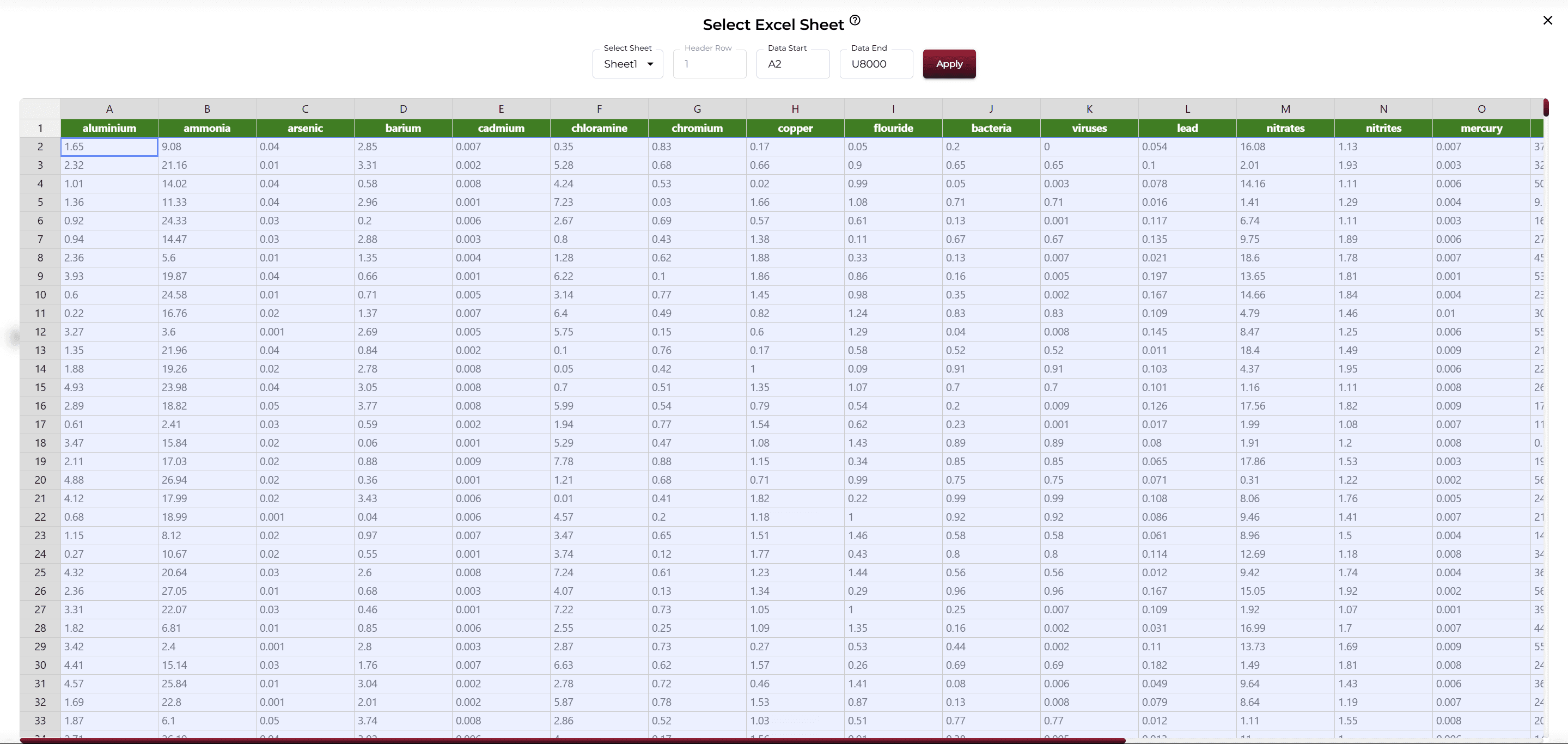Select row number 20
Viewport: 1568px width, 744px height.
click(40, 480)
